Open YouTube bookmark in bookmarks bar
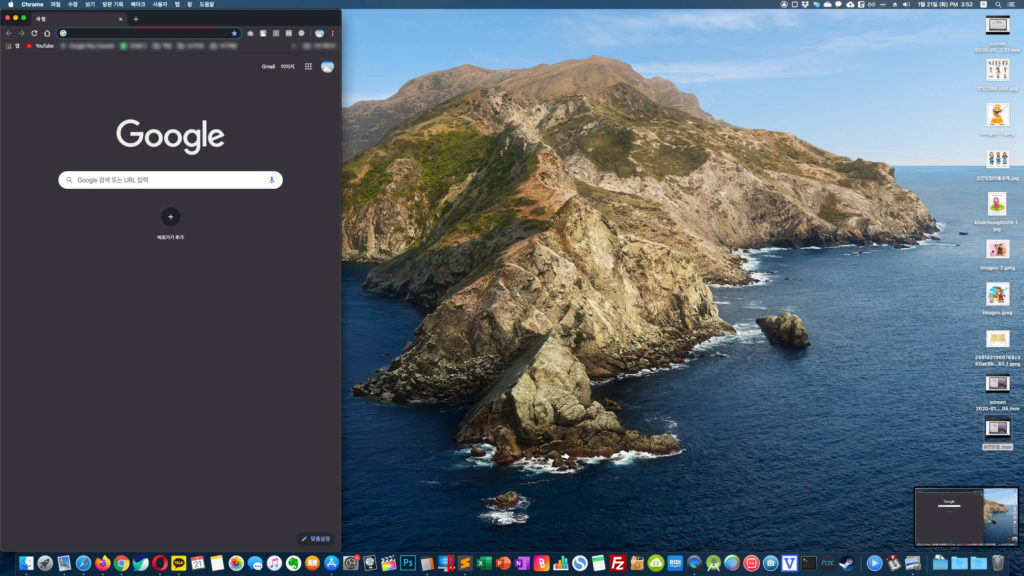The image size is (1024, 576). [40, 46]
